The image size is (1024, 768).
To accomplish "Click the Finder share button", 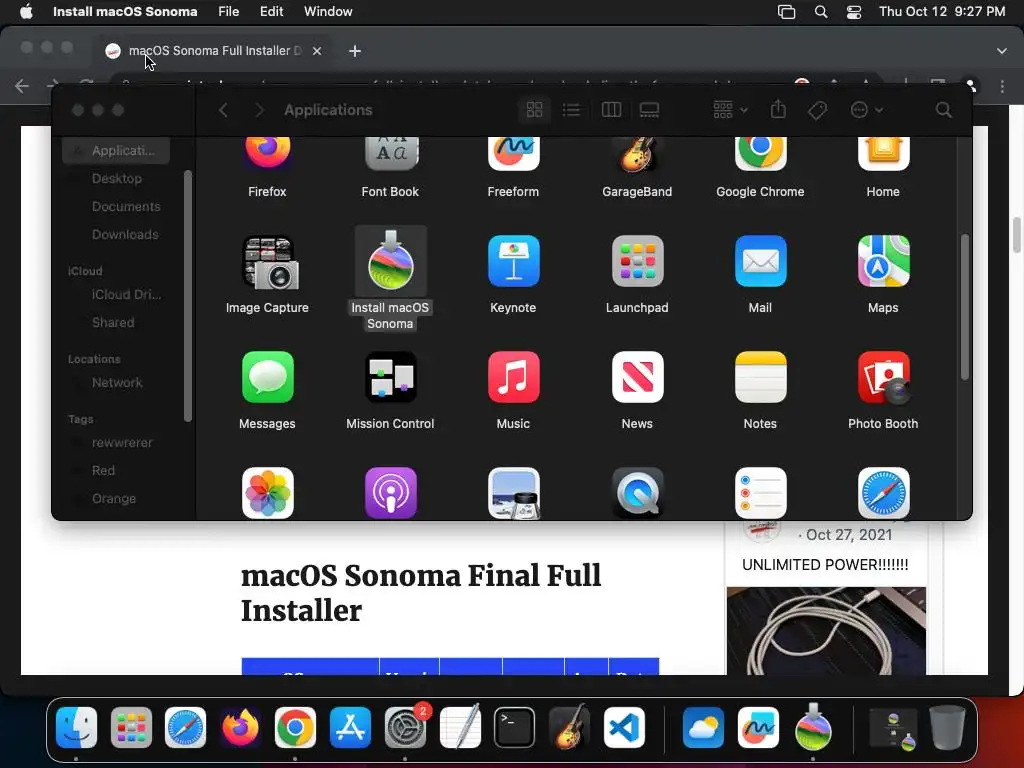I will 778,109.
